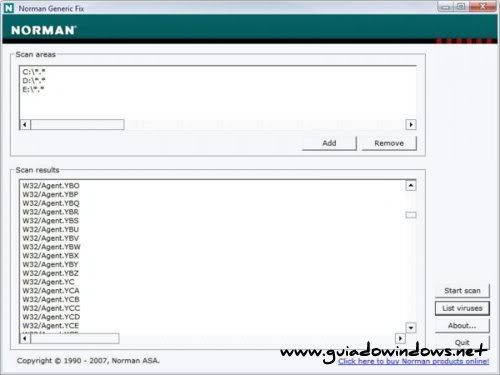Click scan areas left scroll arrow
The width and height of the screenshot is (500, 375).
pyautogui.click(x=25, y=125)
